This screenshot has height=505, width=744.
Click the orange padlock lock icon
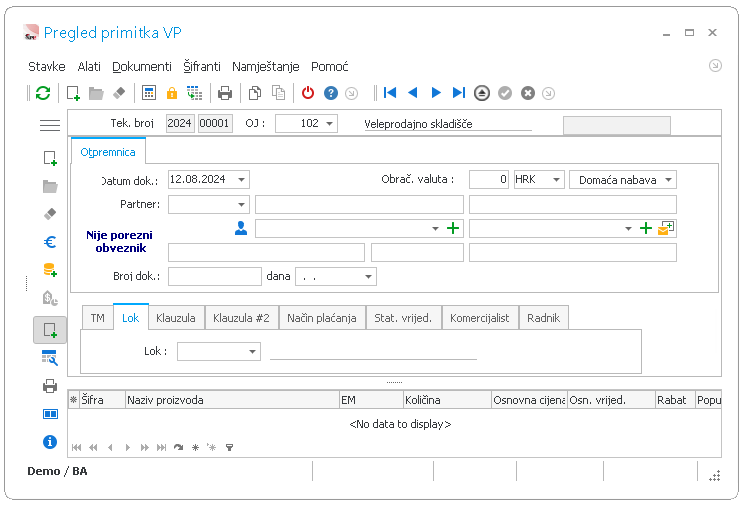172,93
